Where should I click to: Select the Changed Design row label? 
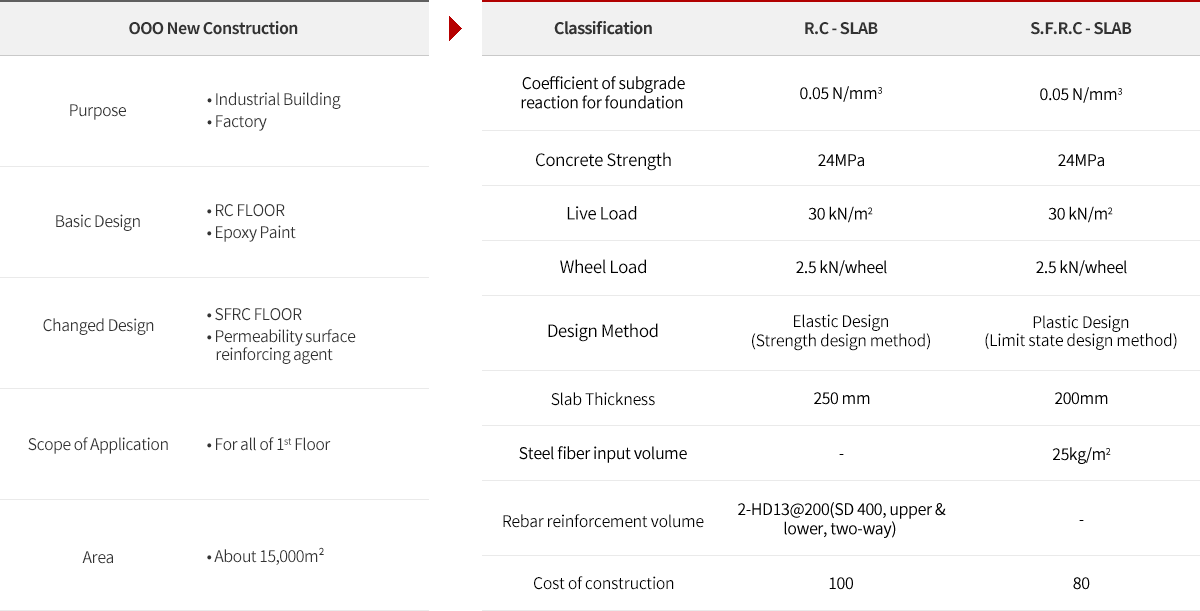coord(98,325)
